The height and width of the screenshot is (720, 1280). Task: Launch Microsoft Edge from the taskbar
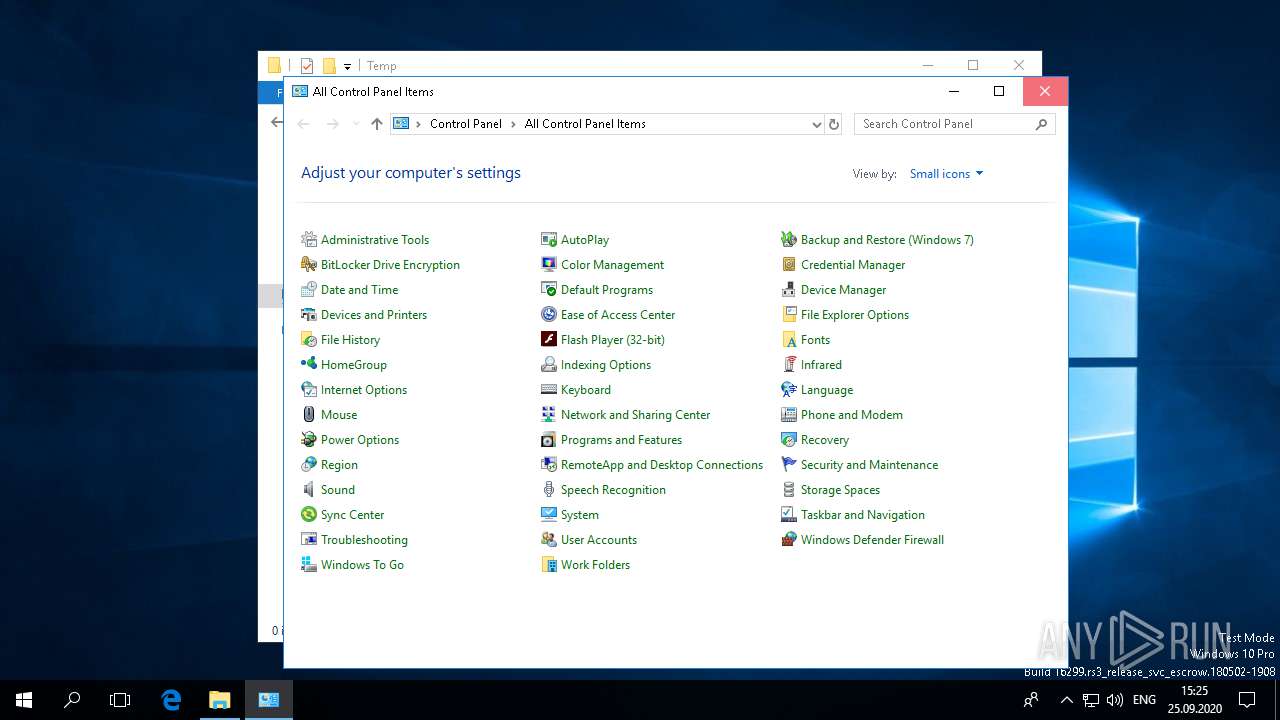click(x=171, y=700)
